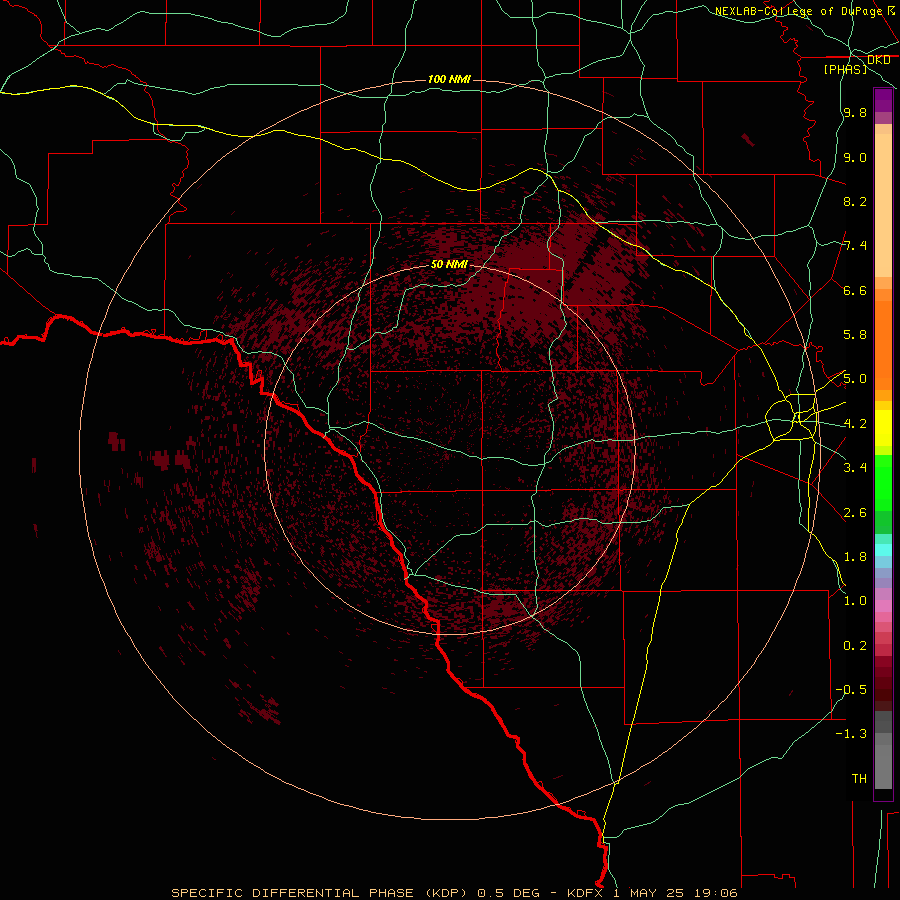
Task: Pick the bright green legend band near 3.4
Action: coord(883,482)
